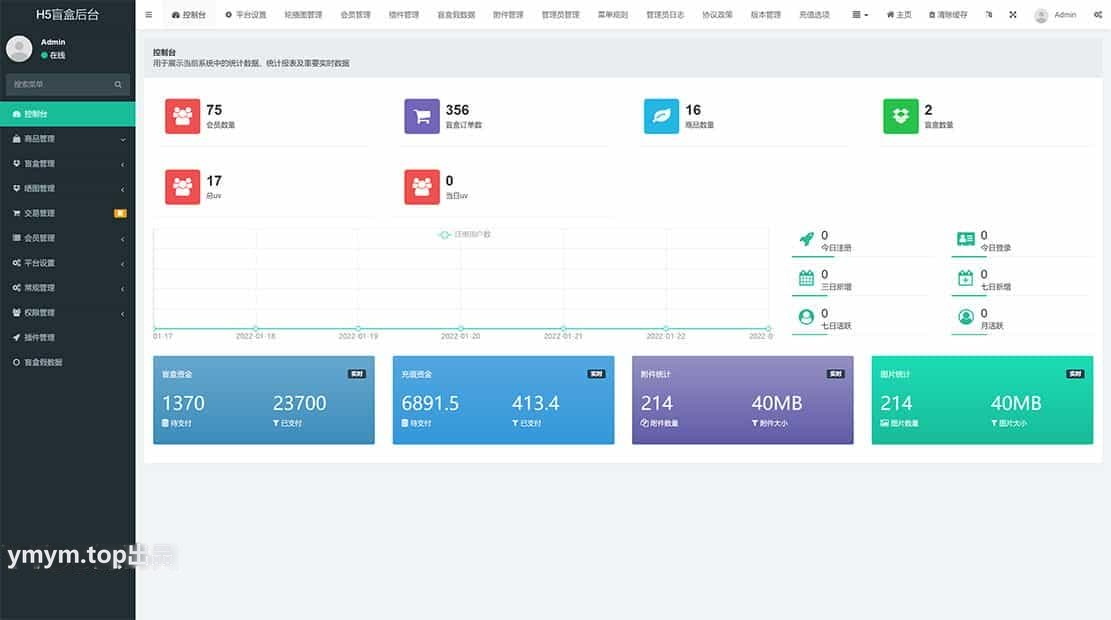Click the user icon for 月活跃
Image resolution: width=1111 pixels, height=620 pixels.
[x=966, y=317]
